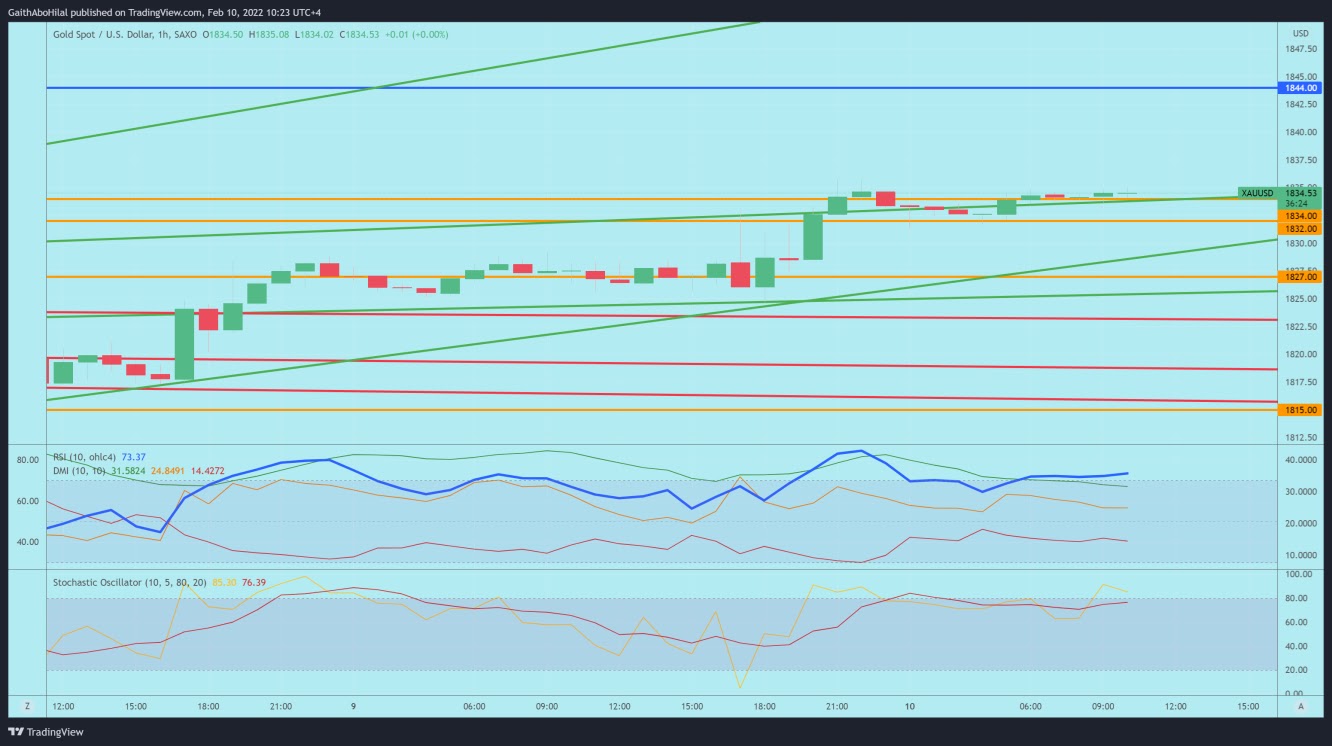
Task: Click the date label 9 on time axis
Action: coord(353,706)
